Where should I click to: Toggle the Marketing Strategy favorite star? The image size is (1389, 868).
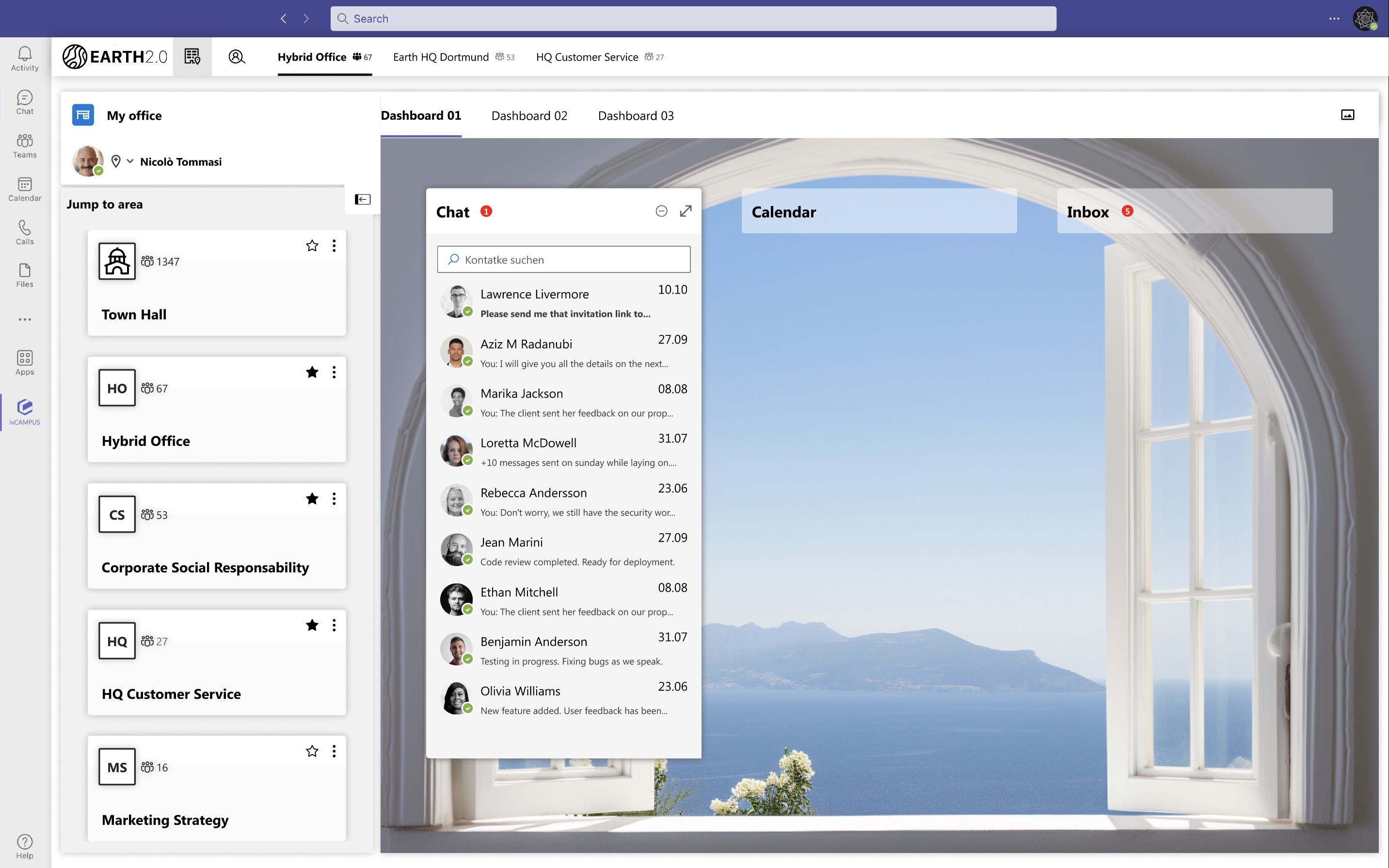point(312,751)
